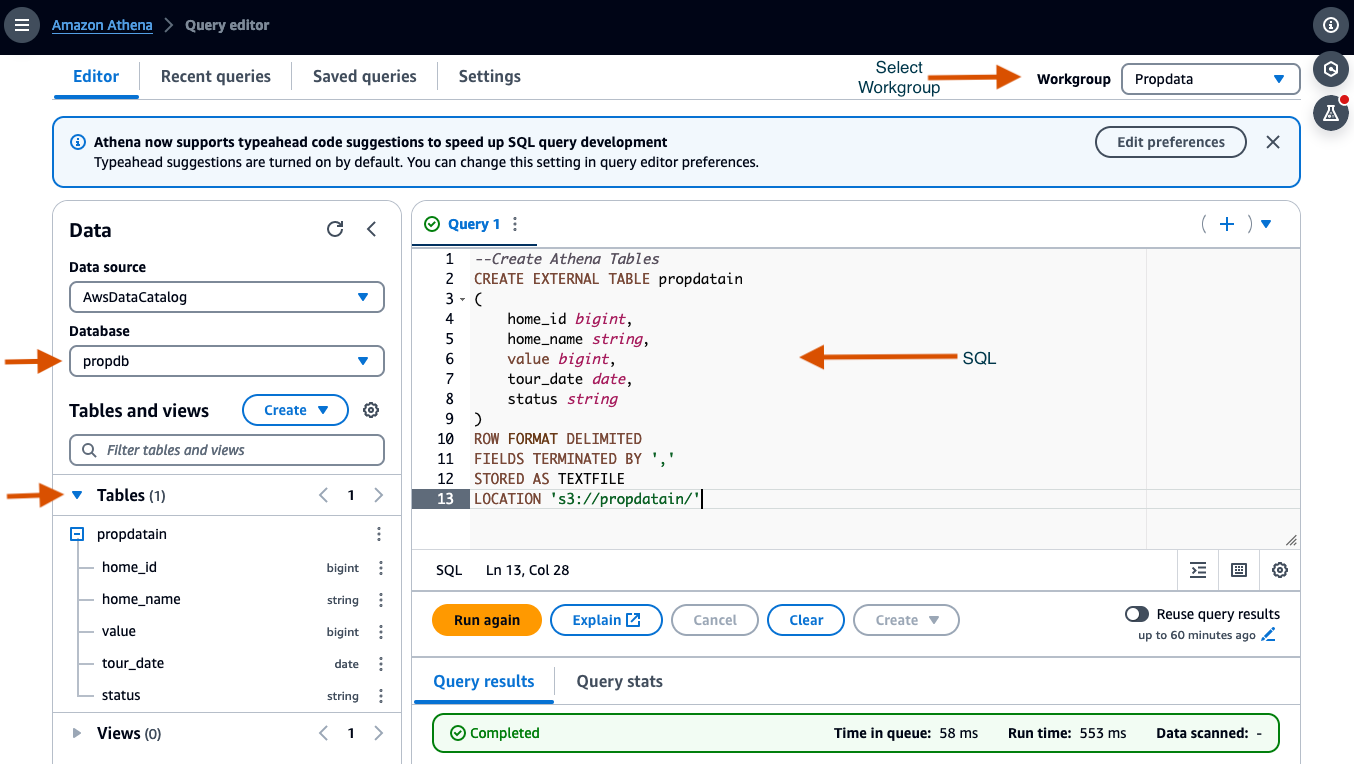Screen dimensions: 1354x764
Task: Click the Filter tables and views field
Action: [x=227, y=450]
